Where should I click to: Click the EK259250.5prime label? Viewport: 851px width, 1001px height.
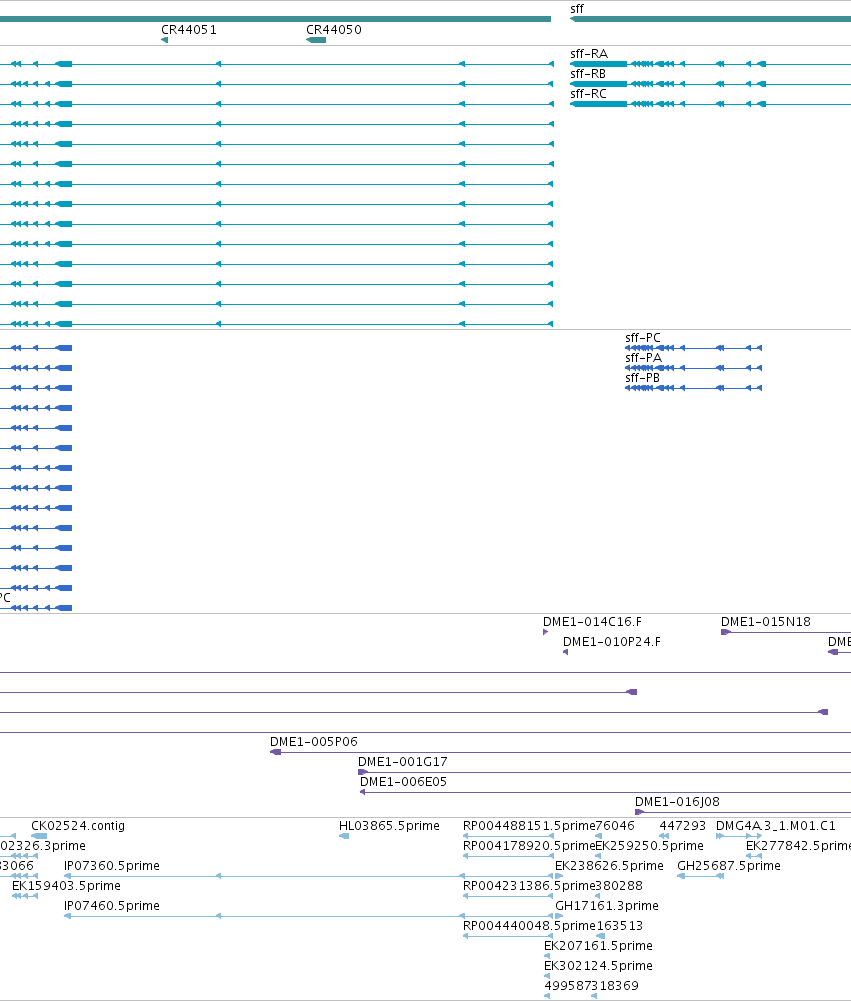[649, 846]
